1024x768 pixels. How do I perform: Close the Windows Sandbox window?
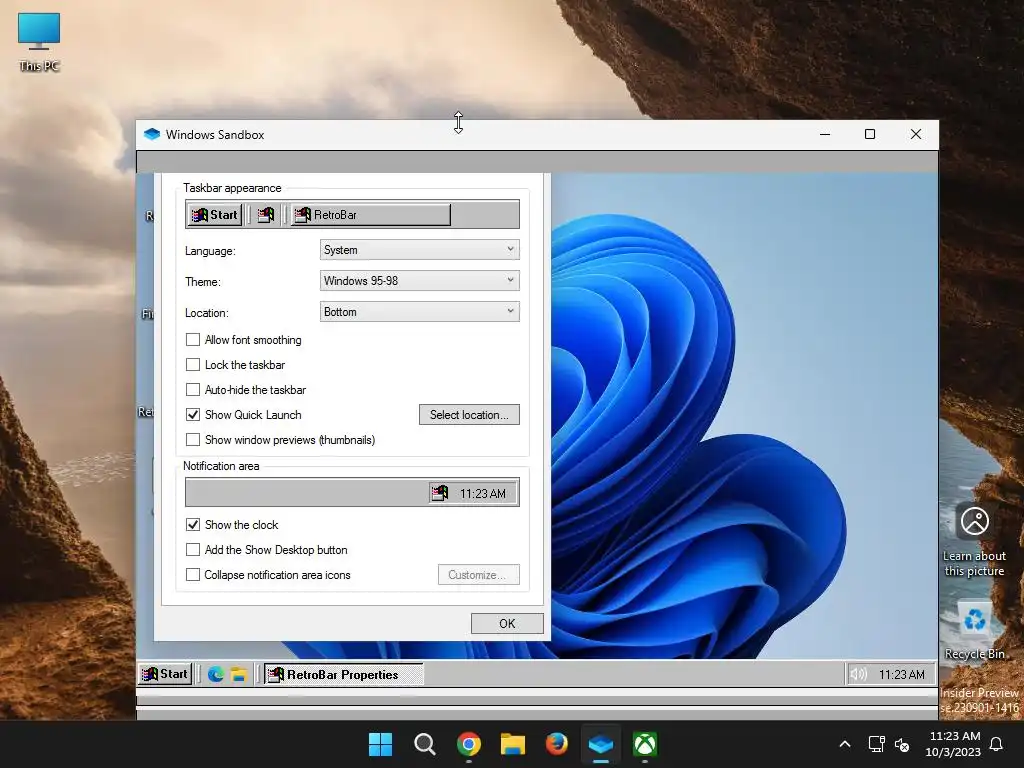(916, 135)
